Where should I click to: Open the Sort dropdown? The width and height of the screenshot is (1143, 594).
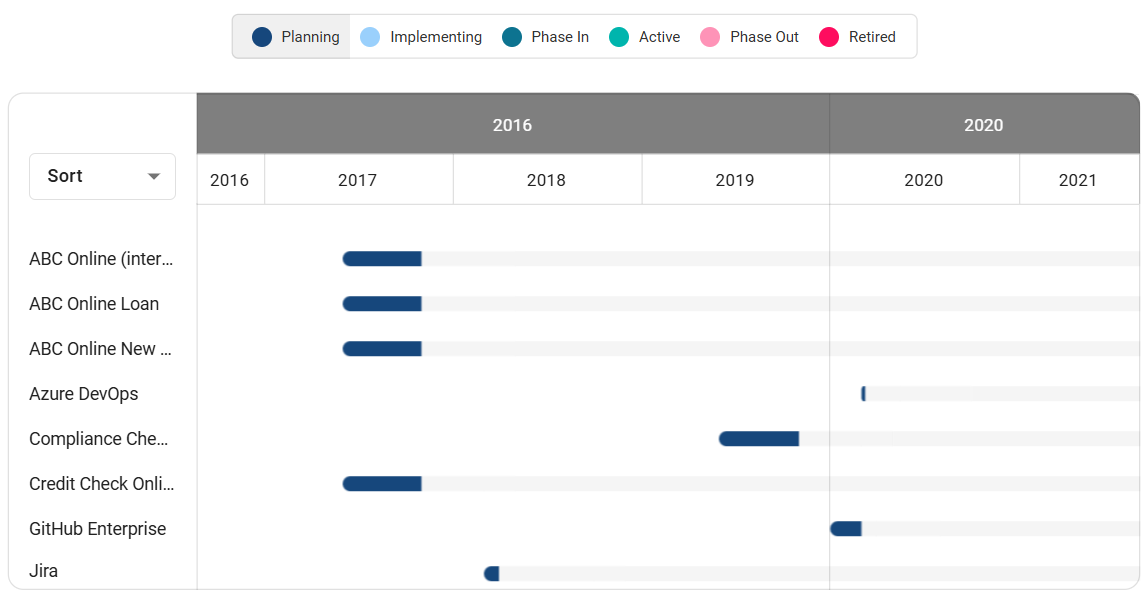point(102,176)
